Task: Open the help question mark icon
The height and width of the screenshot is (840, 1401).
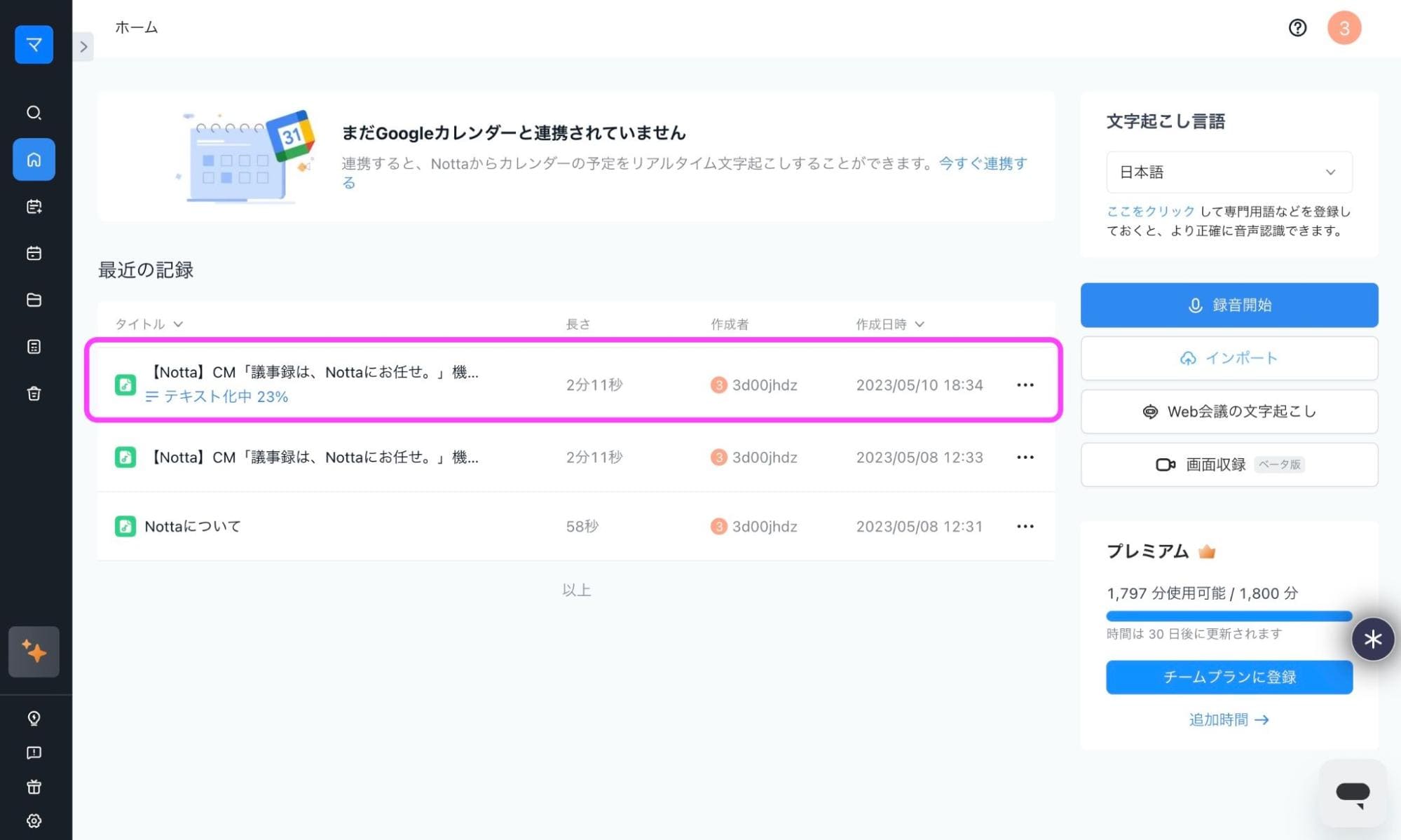Action: click(x=1297, y=27)
